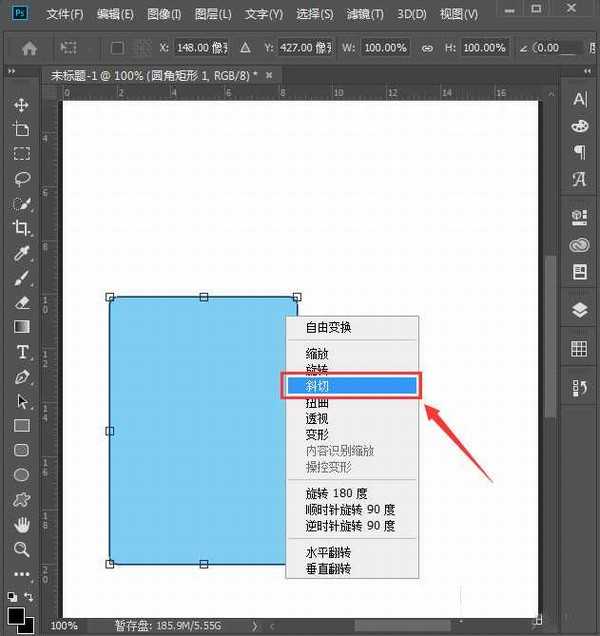Pick the Eyedropper tool
Image resolution: width=600 pixels, height=636 pixels.
21,253
